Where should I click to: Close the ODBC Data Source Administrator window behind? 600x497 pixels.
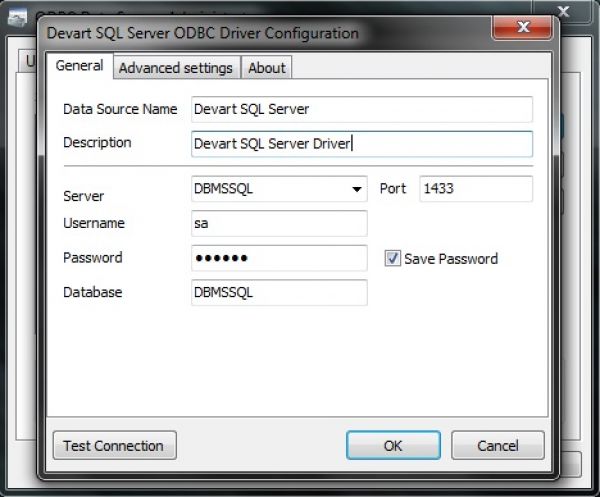coord(564,11)
